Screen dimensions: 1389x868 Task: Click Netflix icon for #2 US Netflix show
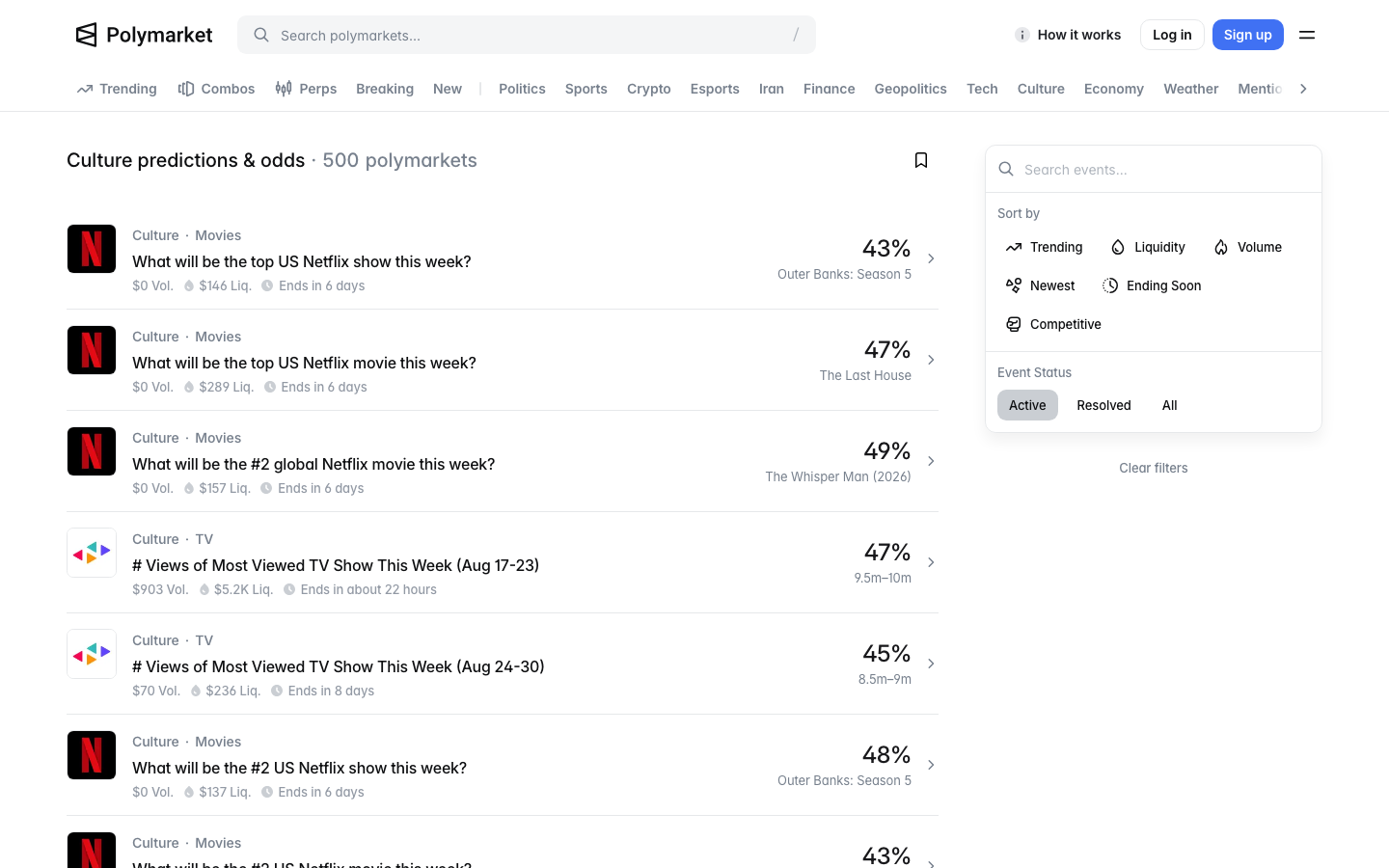coord(92,755)
